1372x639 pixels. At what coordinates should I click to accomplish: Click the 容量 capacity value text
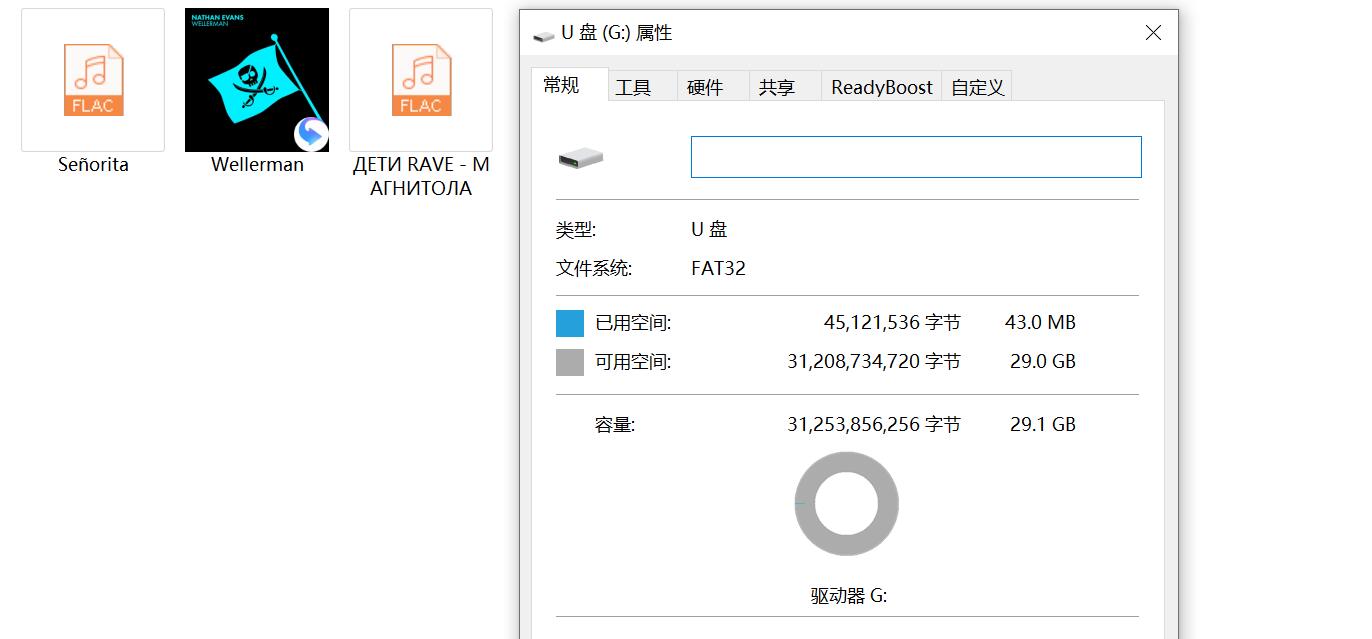pos(874,424)
